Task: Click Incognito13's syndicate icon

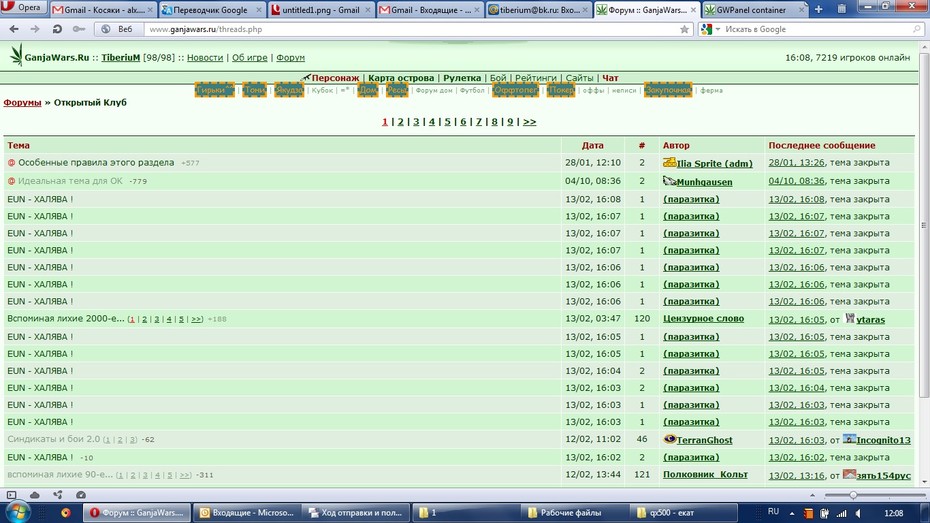Action: click(849, 439)
